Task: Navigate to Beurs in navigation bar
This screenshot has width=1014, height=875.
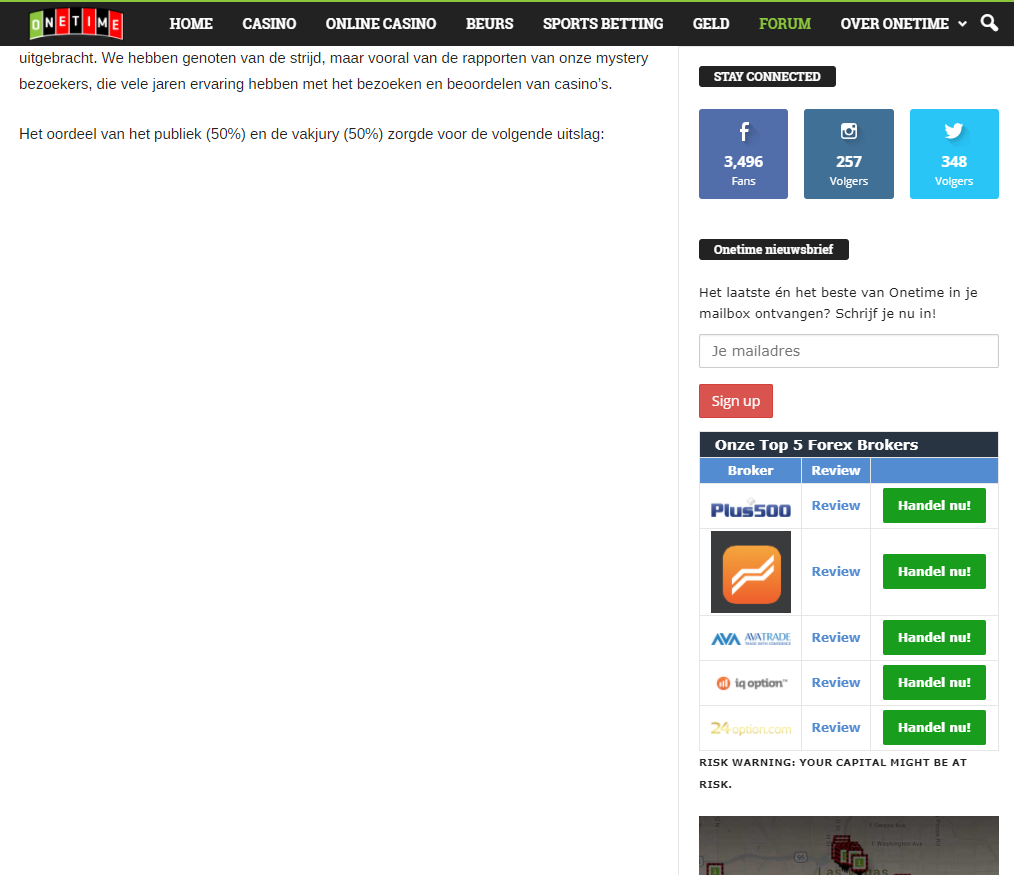Action: coord(489,23)
